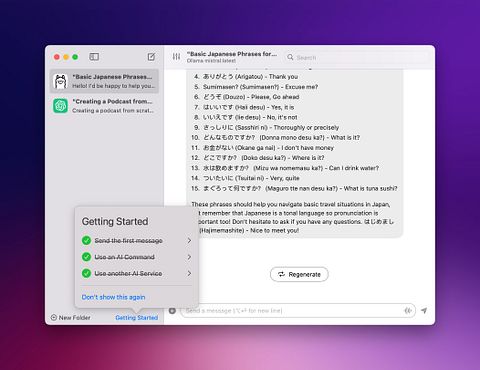Image resolution: width=480 pixels, height=370 pixels.
Task: Toggle the sidebar panel icon
Action: tap(94, 57)
